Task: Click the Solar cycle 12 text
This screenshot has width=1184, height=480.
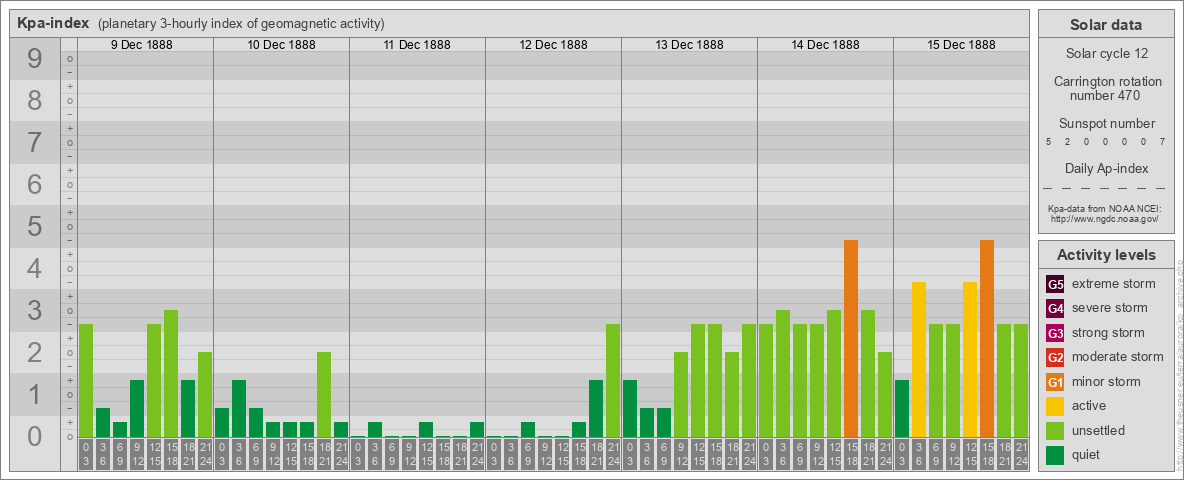Action: pos(1105,54)
